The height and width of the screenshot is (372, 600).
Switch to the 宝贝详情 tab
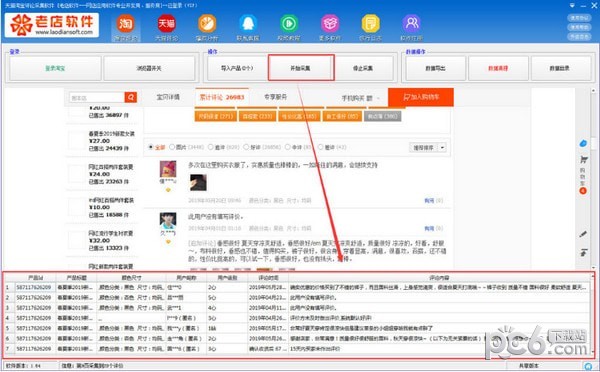[x=168, y=97]
